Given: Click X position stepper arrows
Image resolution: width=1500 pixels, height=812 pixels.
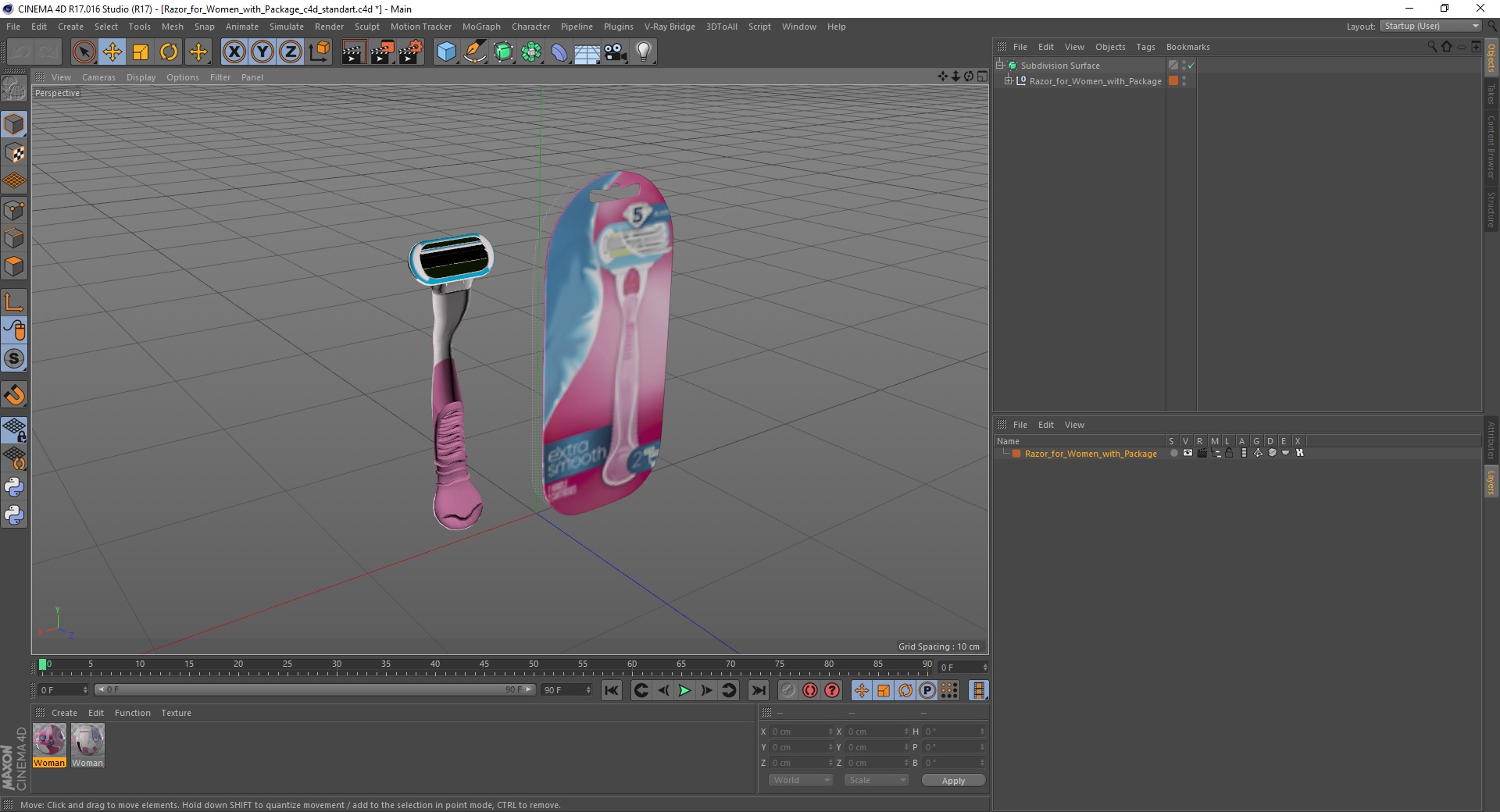Looking at the screenshot, I should [830, 732].
